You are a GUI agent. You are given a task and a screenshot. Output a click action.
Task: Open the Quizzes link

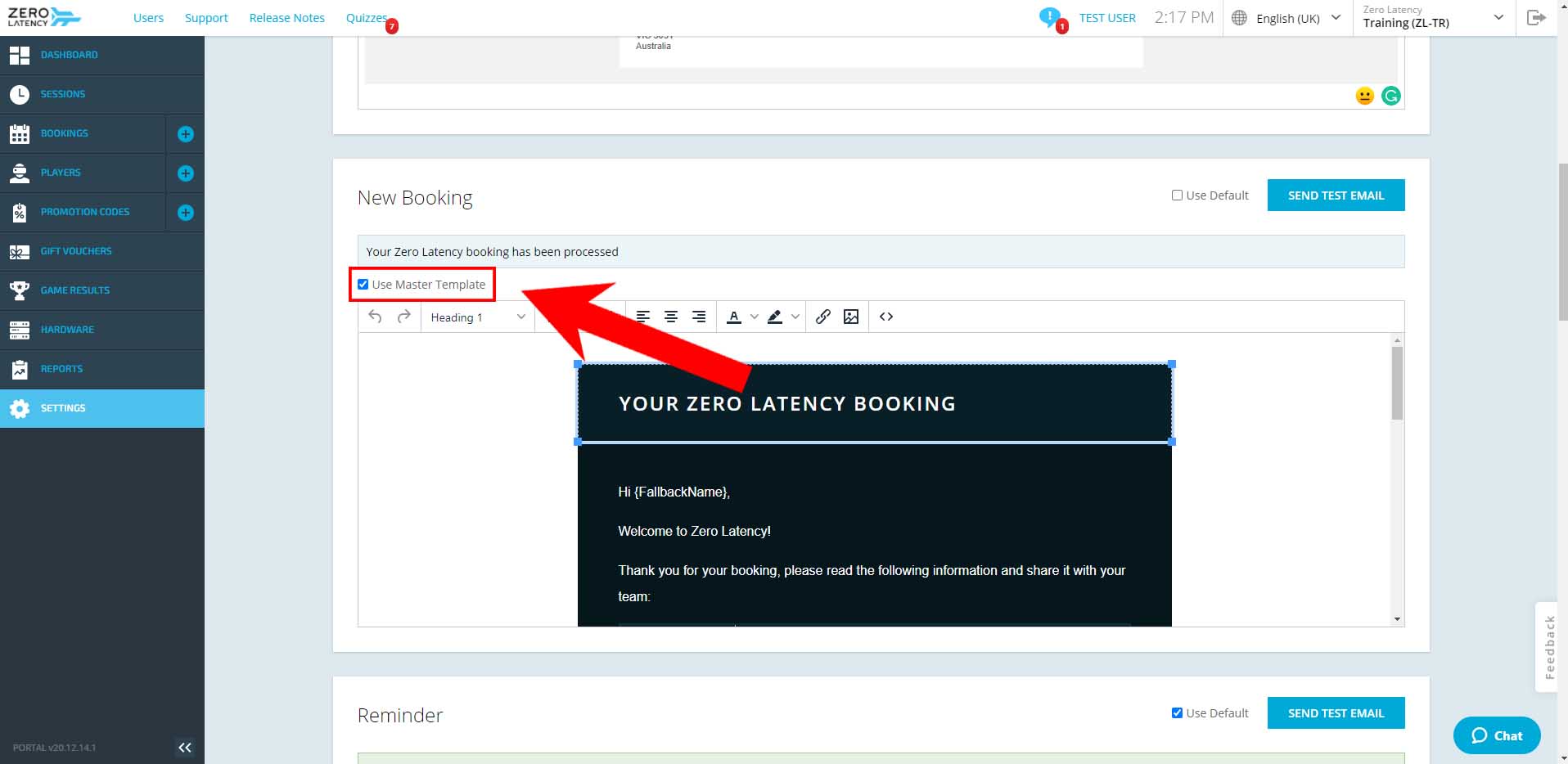click(x=367, y=18)
